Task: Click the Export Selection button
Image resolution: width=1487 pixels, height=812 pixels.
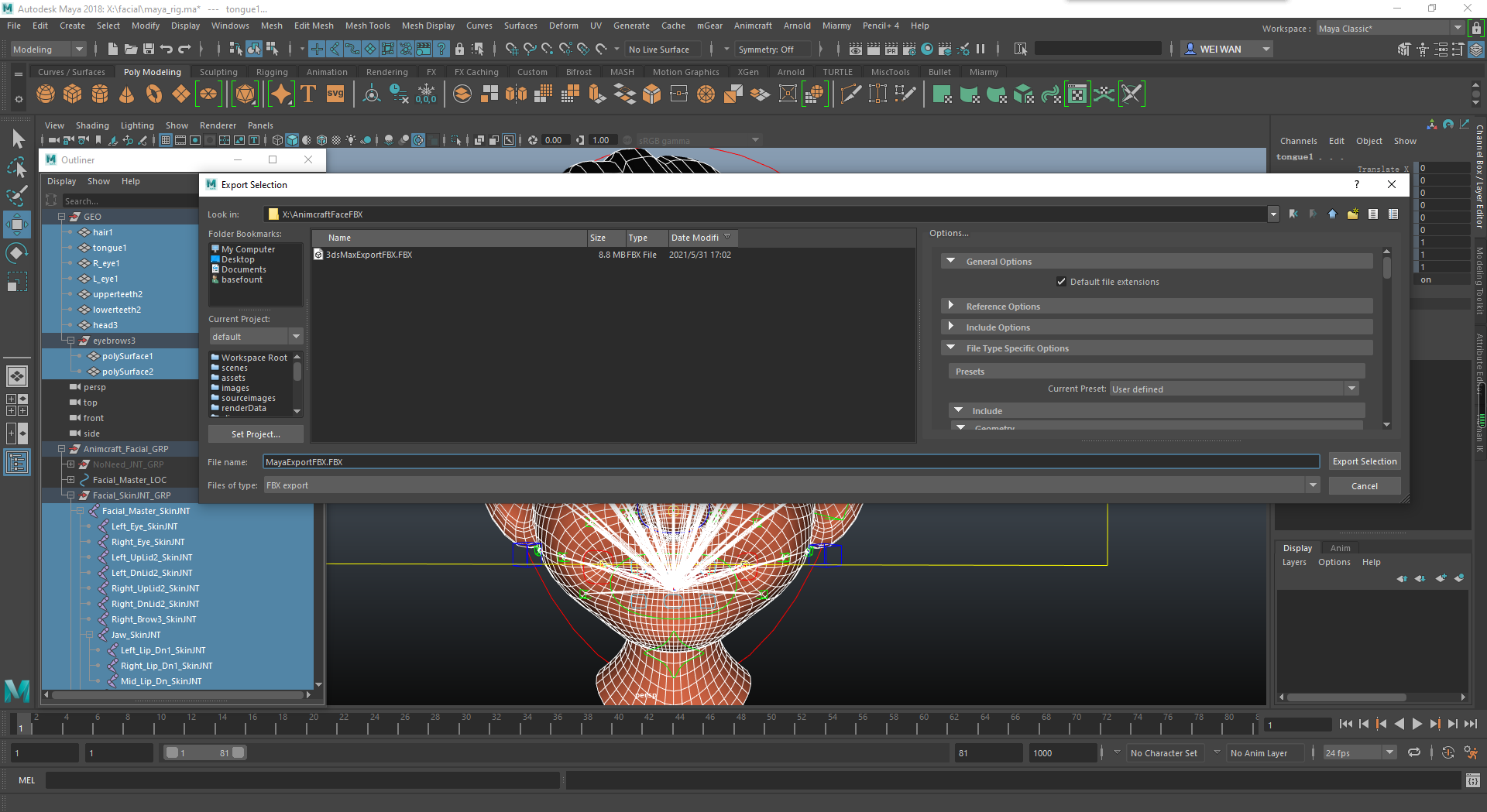Action: 1364,461
